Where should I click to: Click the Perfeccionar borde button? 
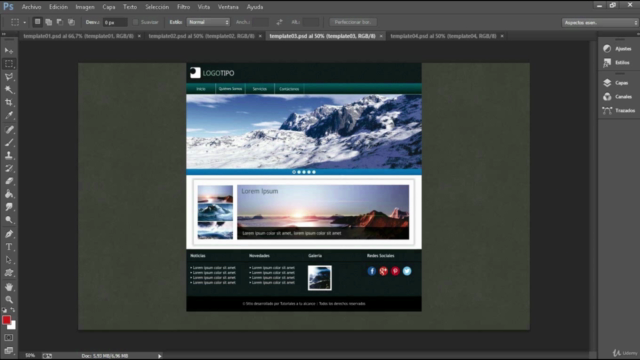tap(353, 22)
